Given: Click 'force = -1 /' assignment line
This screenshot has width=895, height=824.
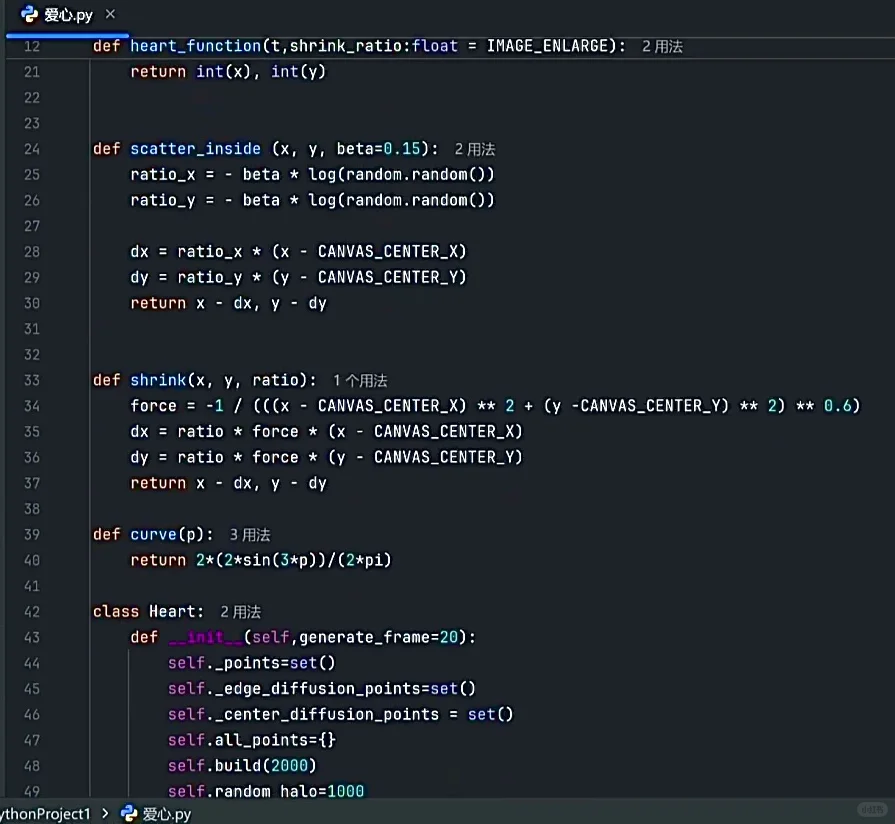Looking at the screenshot, I should click(495, 406).
